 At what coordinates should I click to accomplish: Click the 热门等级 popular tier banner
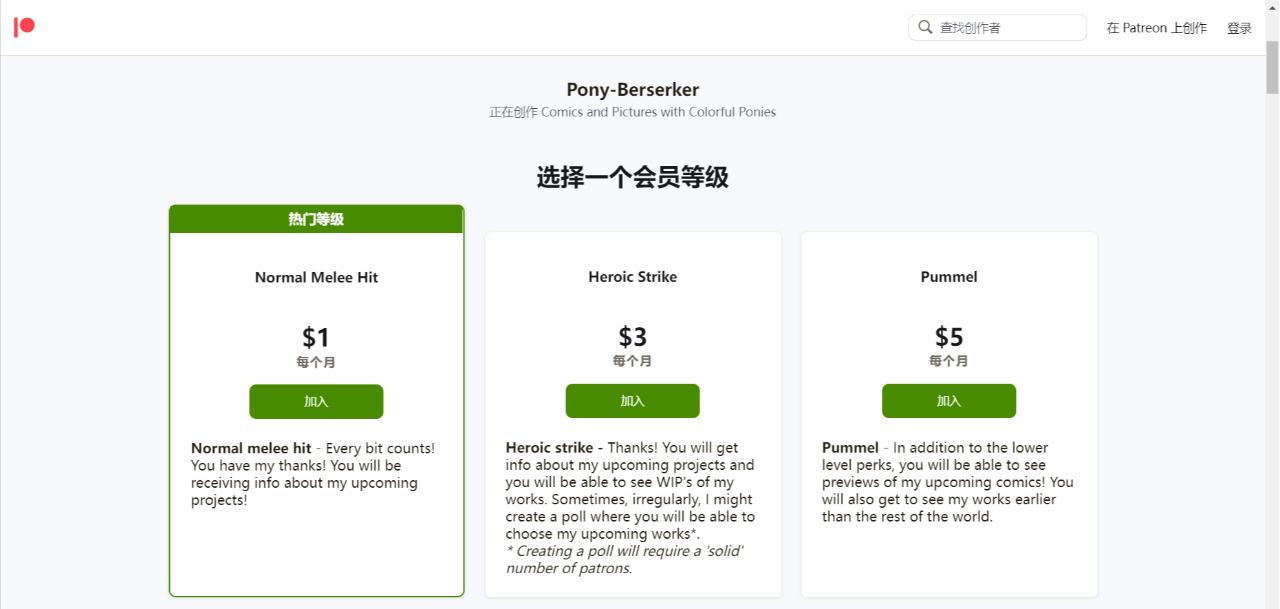click(316, 219)
